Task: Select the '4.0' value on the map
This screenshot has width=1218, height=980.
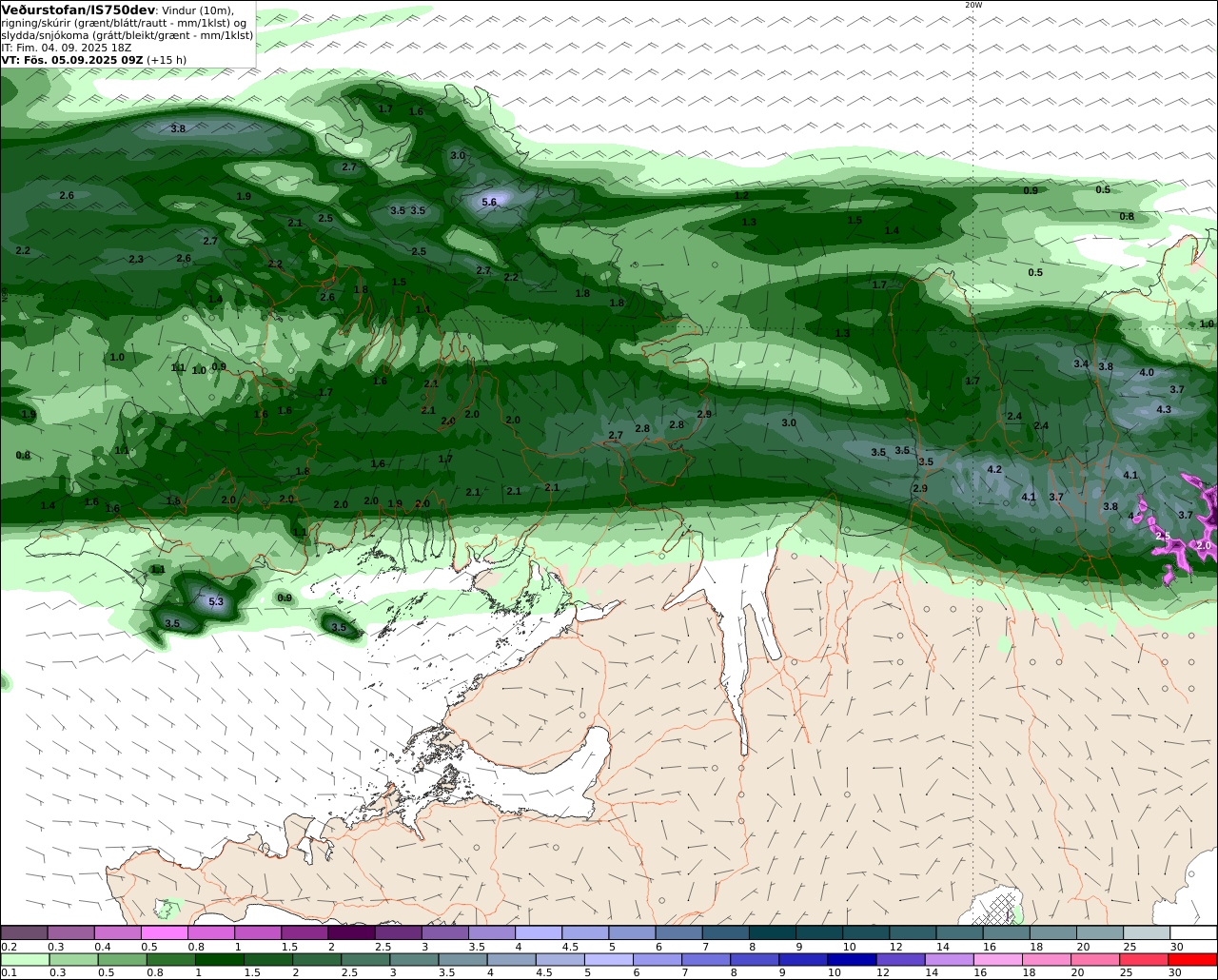Action: (1147, 372)
